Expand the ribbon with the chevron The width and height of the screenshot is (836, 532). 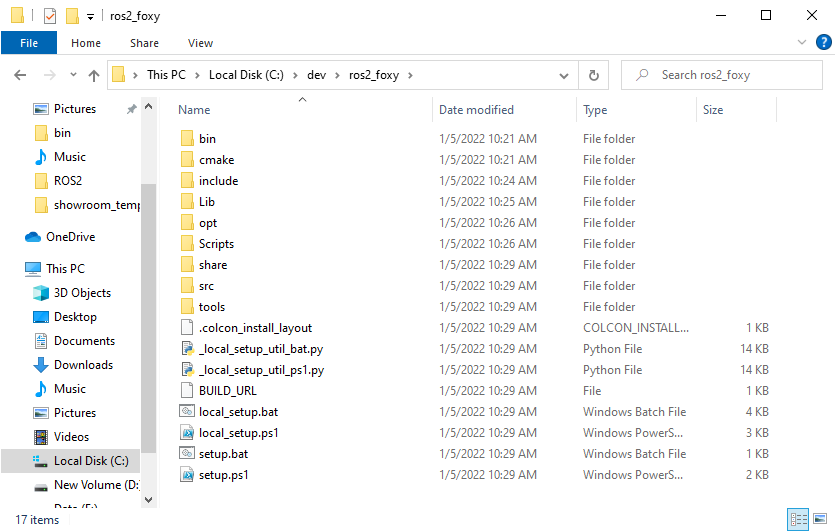[802, 43]
